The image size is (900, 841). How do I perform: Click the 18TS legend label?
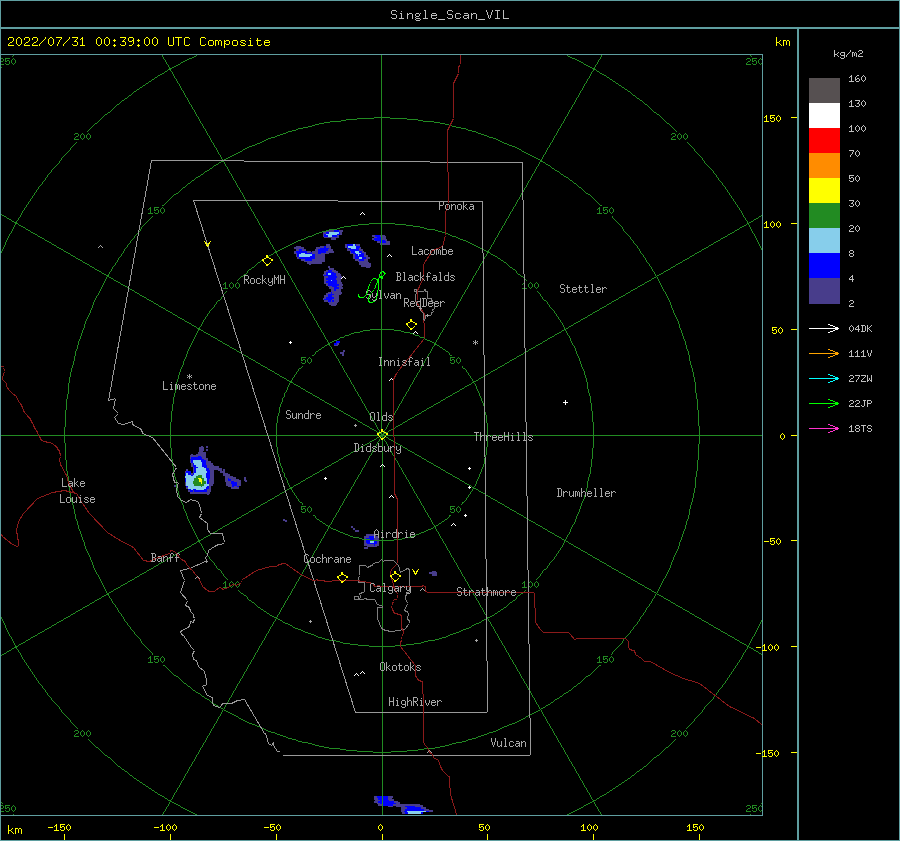860,428
